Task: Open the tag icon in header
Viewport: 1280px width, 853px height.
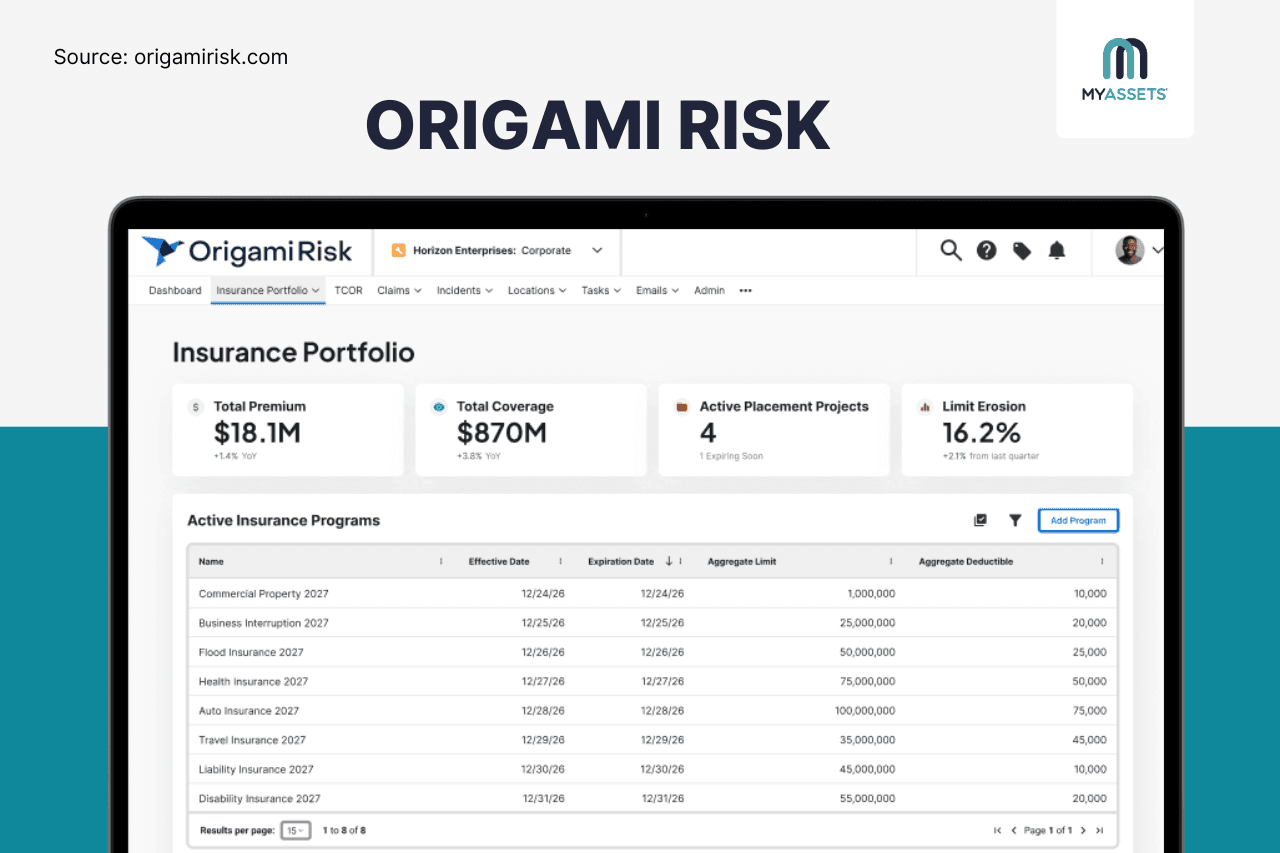Action: 1021,251
